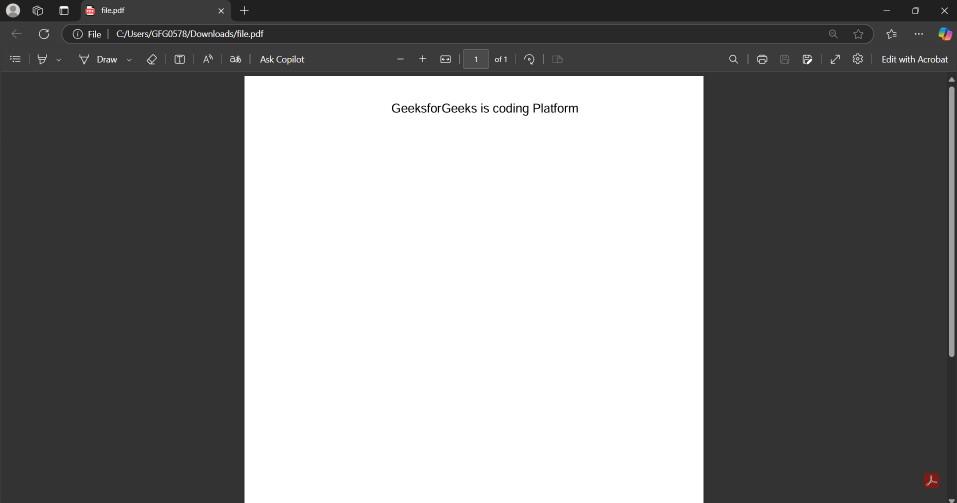Toggle Fit to width button

[446, 59]
